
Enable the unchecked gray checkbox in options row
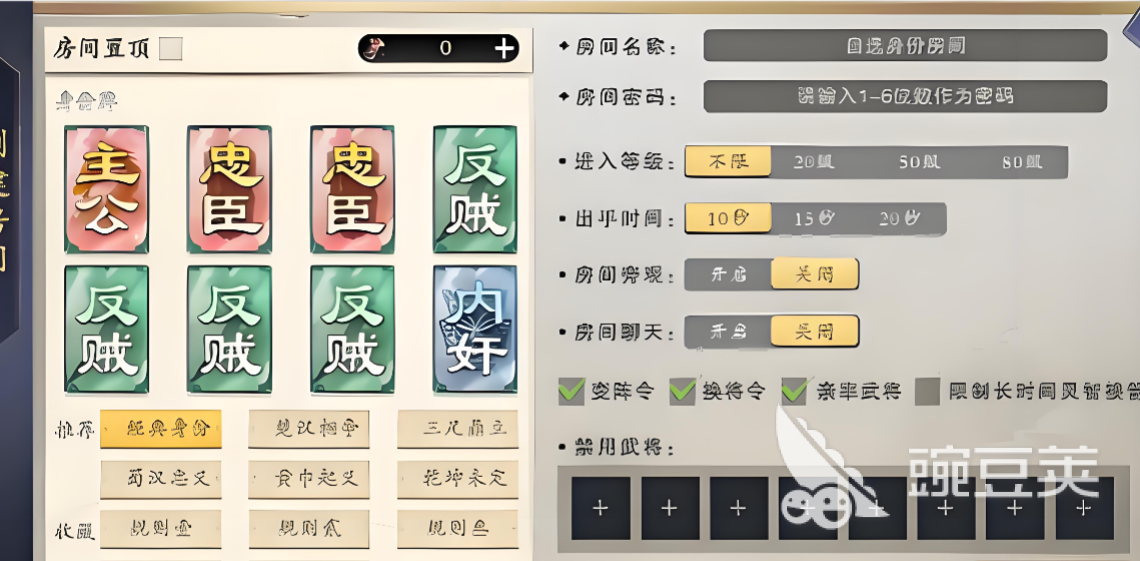click(x=927, y=392)
